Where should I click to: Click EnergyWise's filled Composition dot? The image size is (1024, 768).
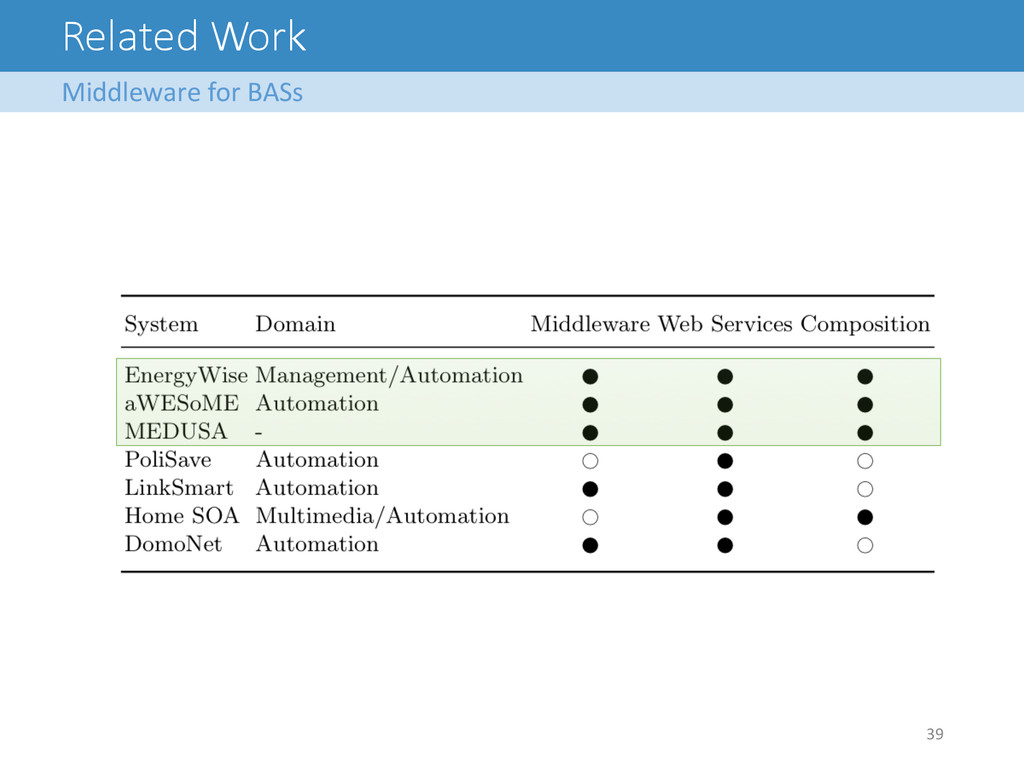pyautogui.click(x=865, y=377)
